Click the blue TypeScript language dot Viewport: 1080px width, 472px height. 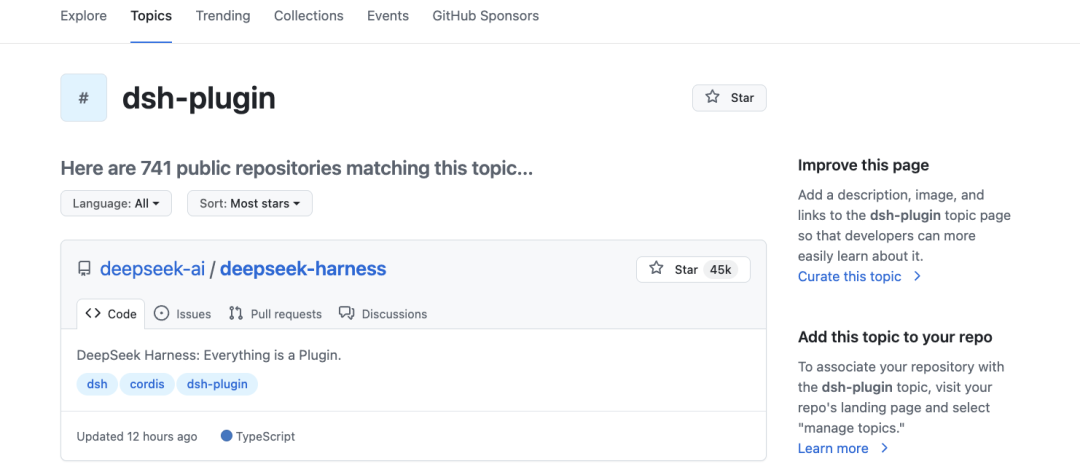[x=227, y=435]
